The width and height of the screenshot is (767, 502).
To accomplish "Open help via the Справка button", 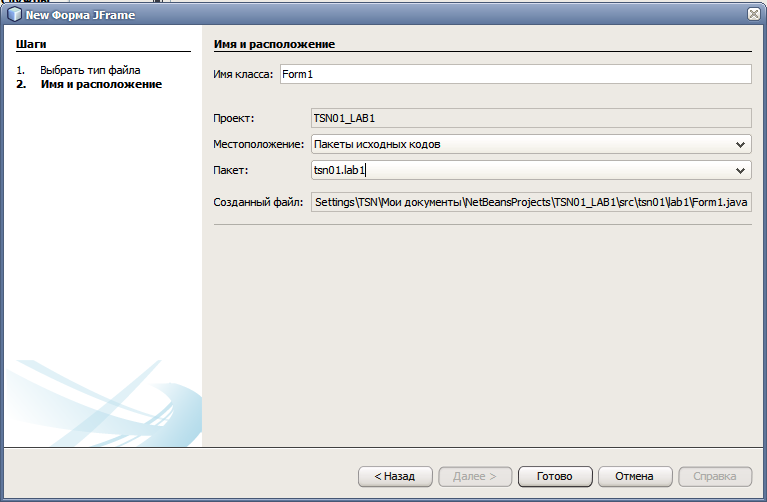I will [715, 476].
